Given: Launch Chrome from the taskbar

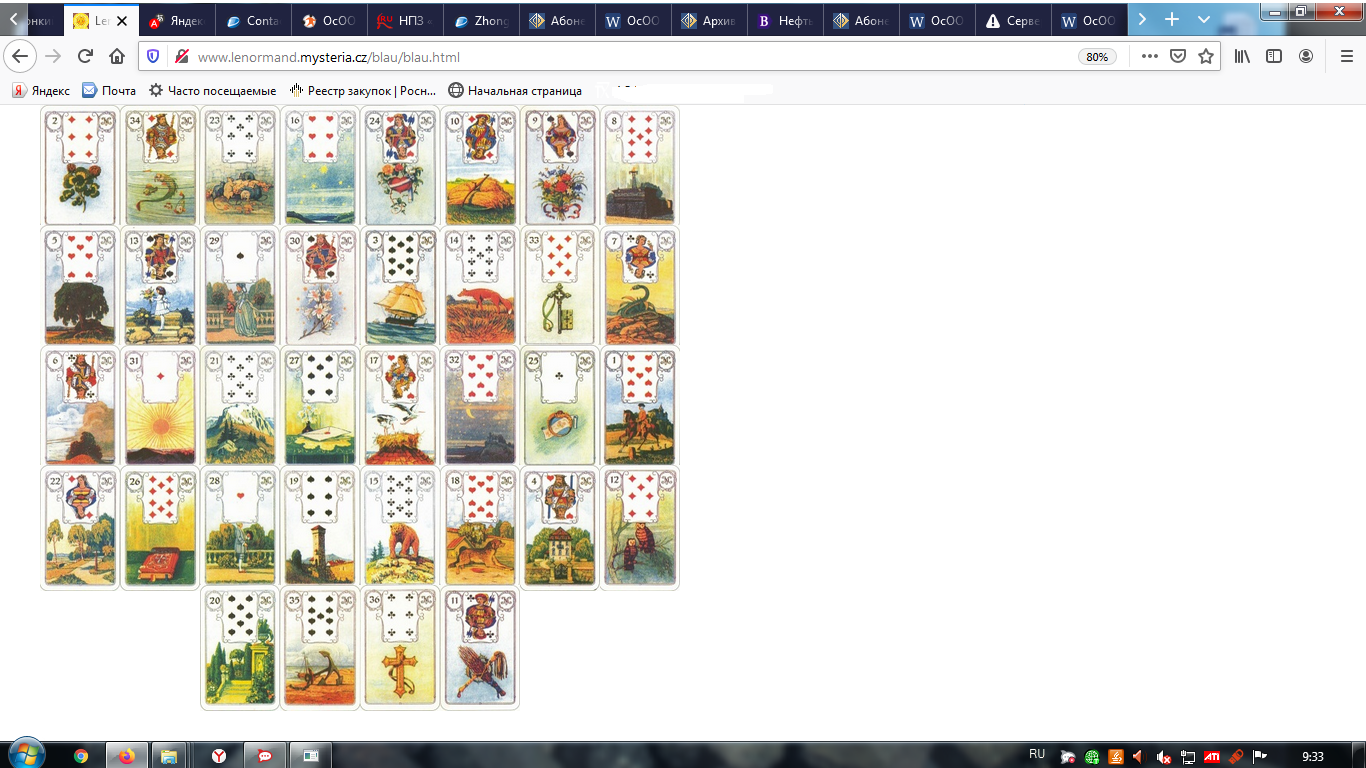Looking at the screenshot, I should click(x=82, y=756).
